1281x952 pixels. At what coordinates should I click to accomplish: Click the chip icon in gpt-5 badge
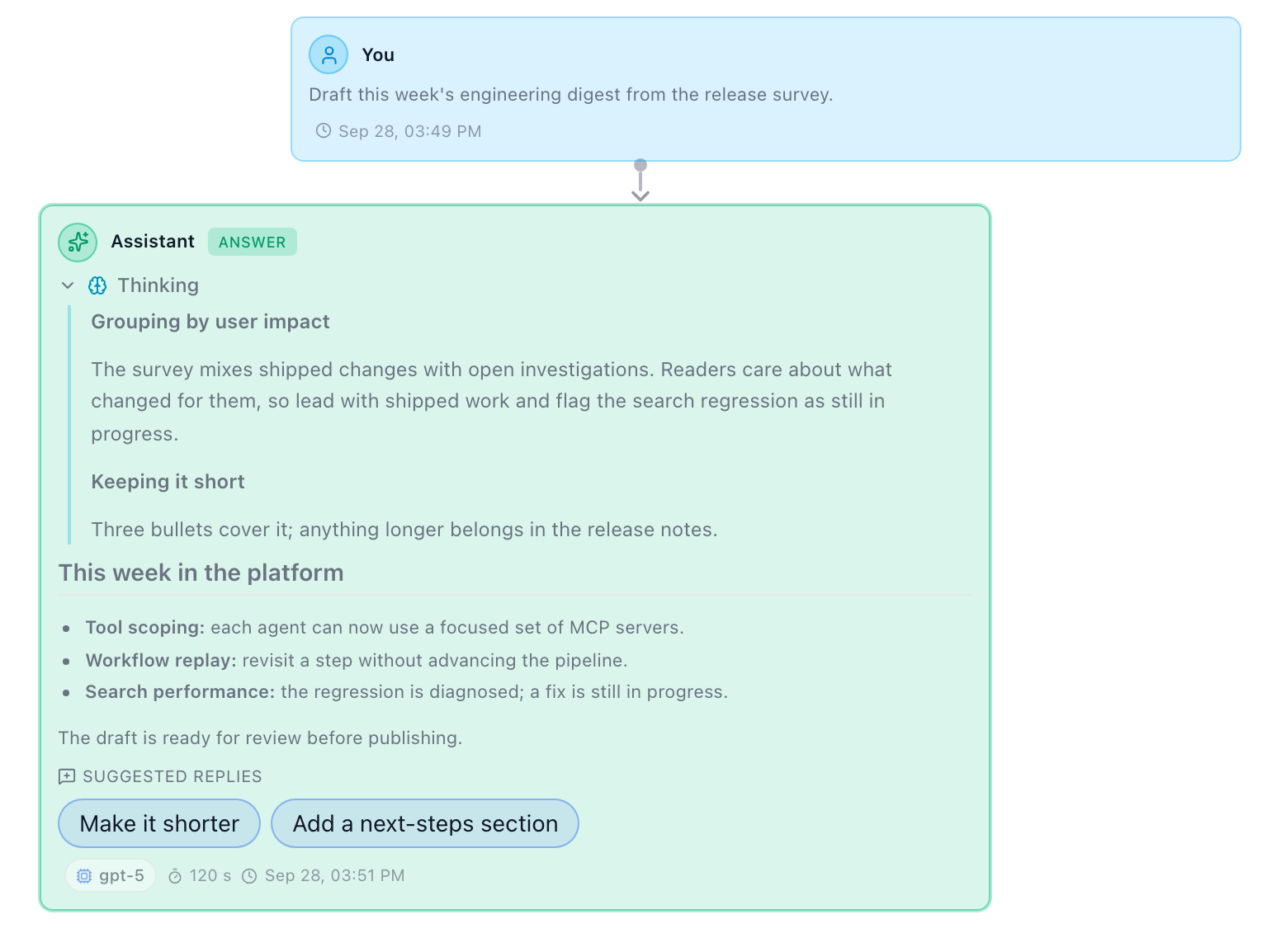[x=84, y=876]
